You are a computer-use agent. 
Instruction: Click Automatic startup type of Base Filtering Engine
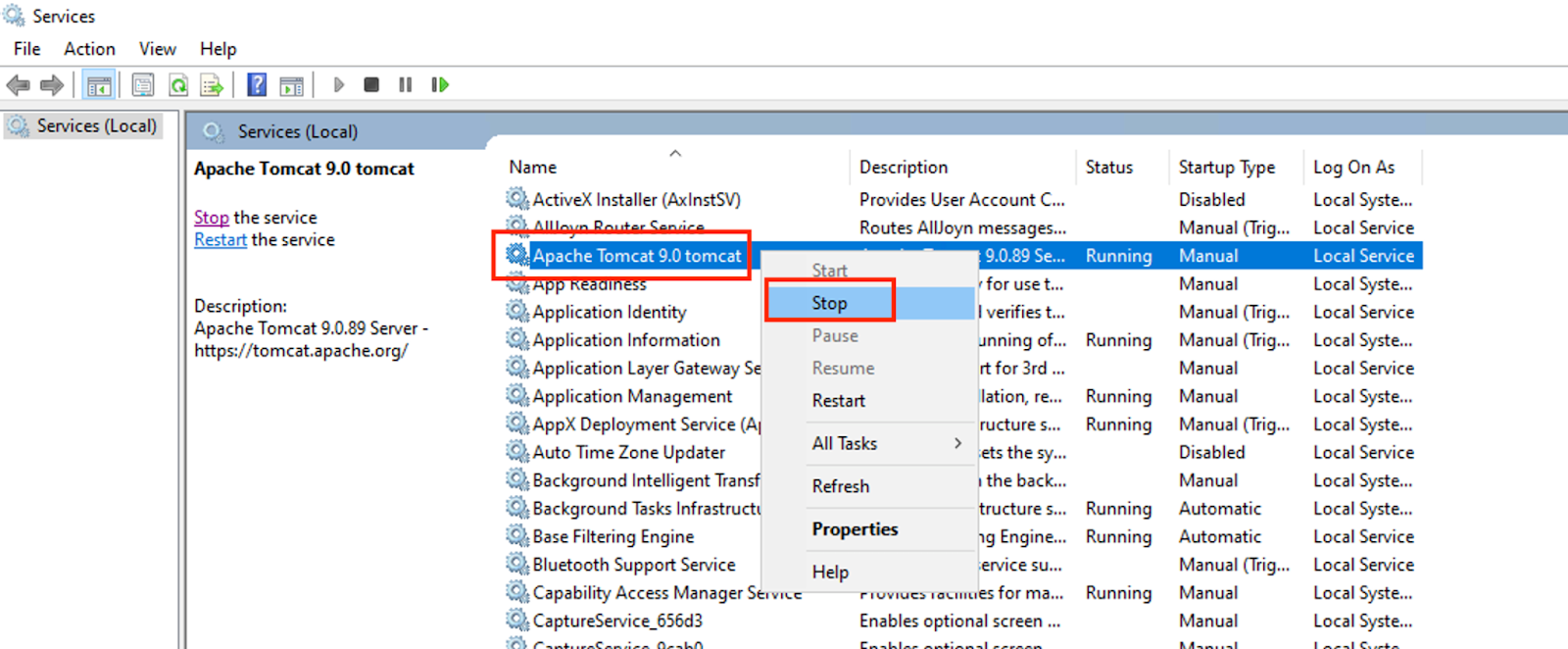point(1220,536)
